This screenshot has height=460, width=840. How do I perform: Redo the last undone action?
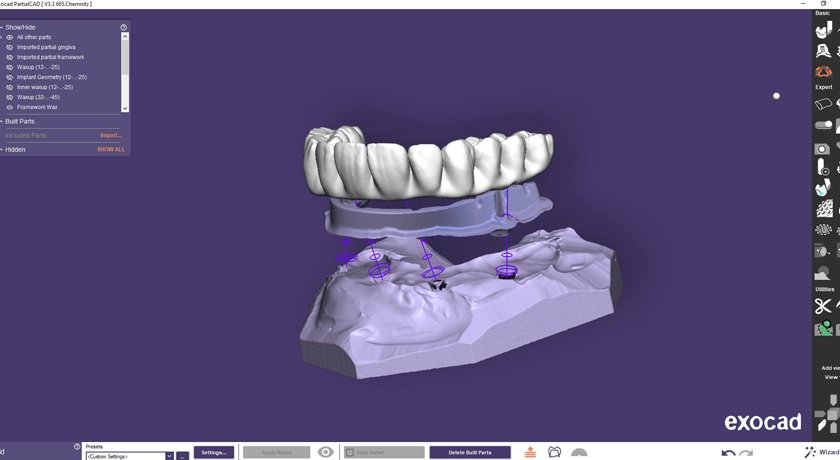(x=746, y=453)
